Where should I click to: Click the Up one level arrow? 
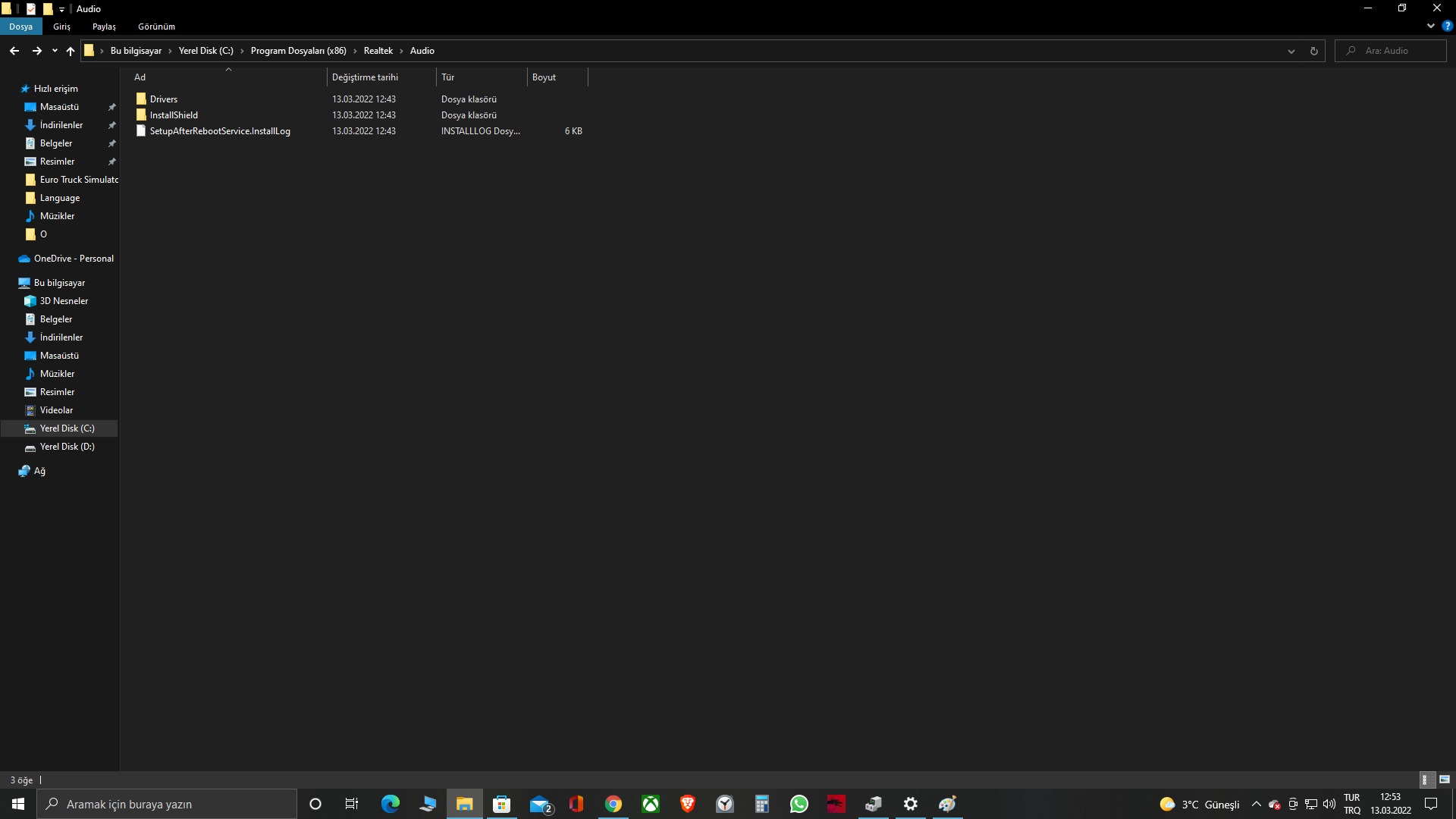[x=71, y=51]
